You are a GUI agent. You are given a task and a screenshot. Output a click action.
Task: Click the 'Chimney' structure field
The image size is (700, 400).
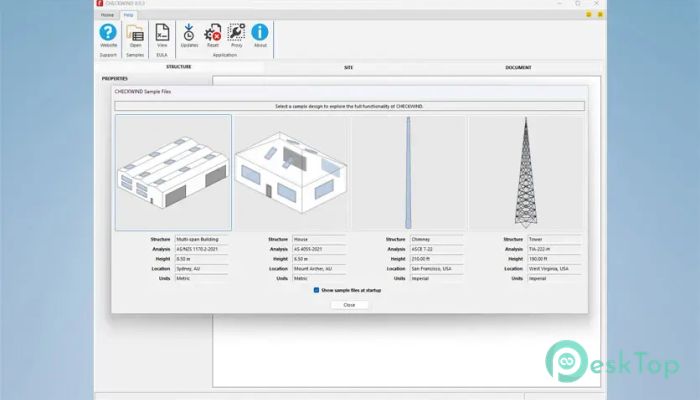coord(437,239)
